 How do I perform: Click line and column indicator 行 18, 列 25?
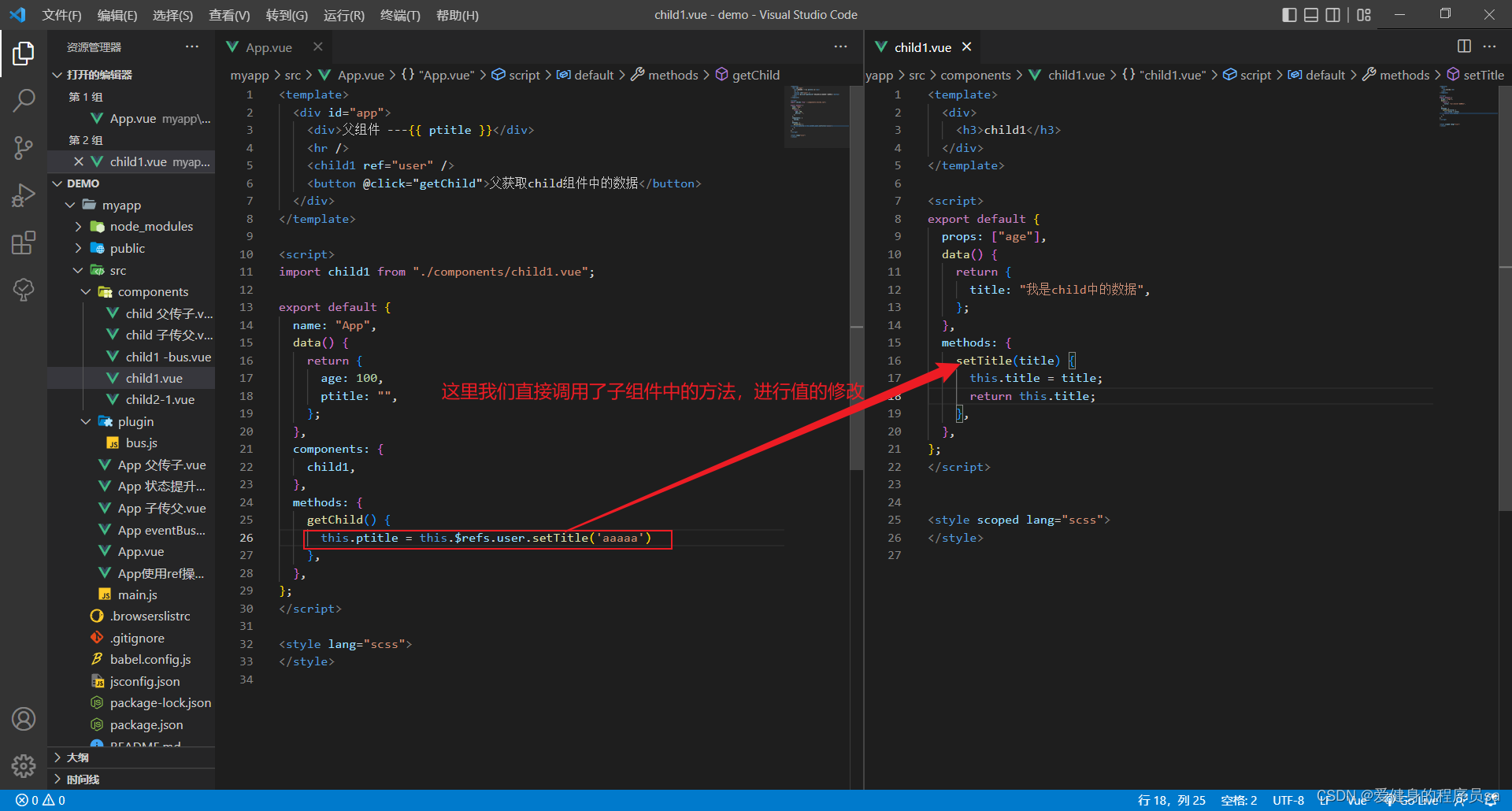tap(1172, 800)
